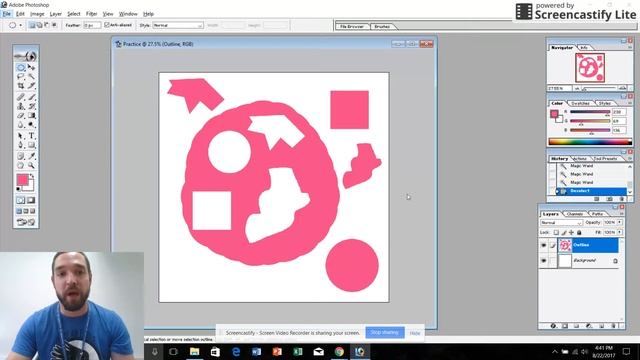The width and height of the screenshot is (640, 360).
Task: Toggle lock image pixels brush icon
Action: tap(564, 232)
